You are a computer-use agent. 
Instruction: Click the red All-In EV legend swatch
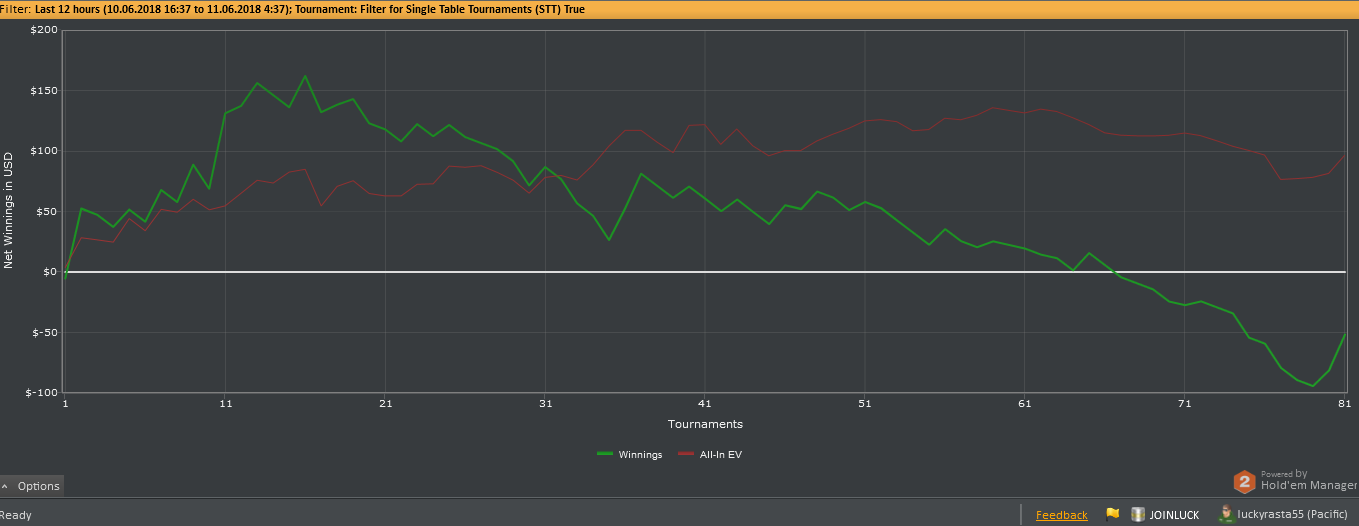pos(685,454)
